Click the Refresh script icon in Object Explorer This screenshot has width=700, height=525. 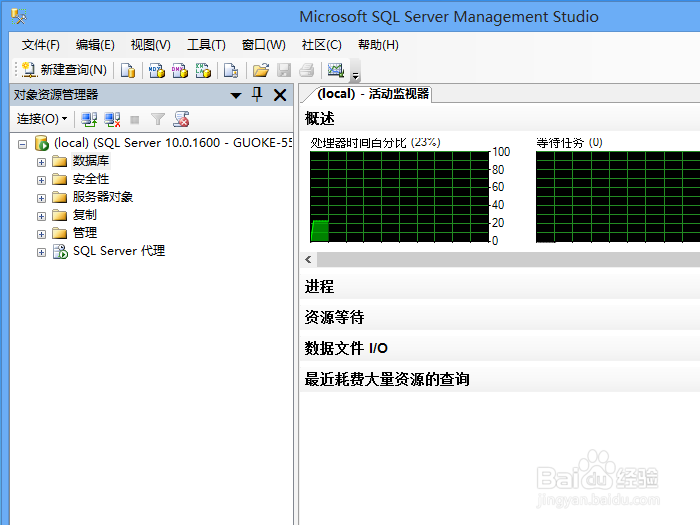click(181, 119)
